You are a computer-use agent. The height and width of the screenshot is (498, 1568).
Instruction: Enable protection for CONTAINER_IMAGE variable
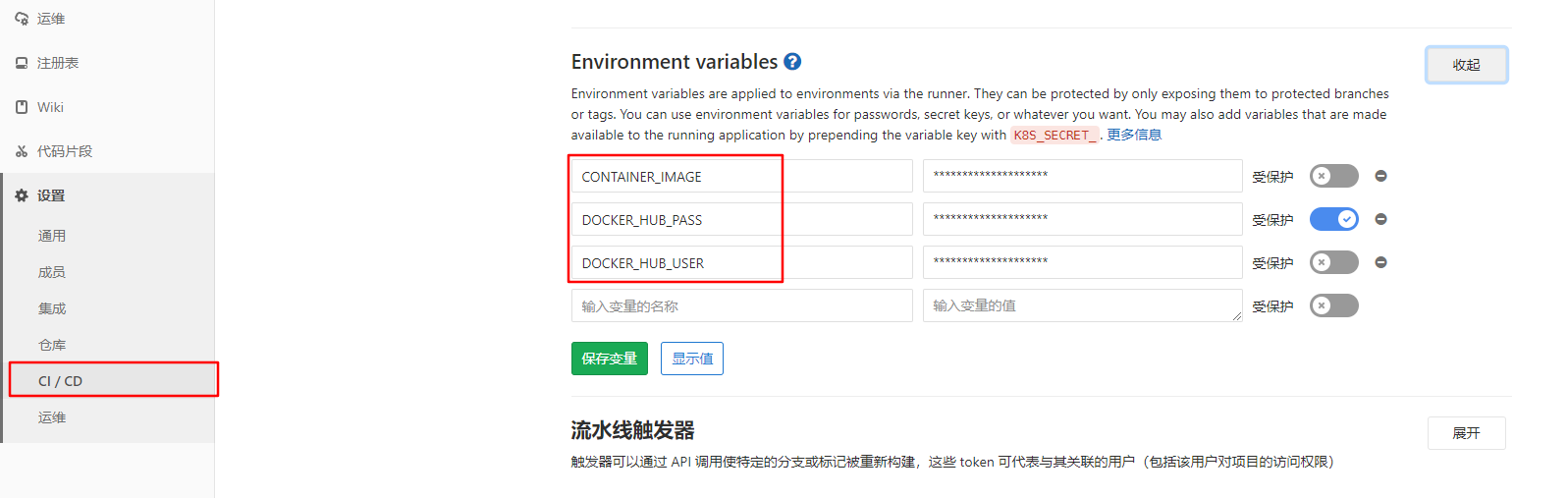(1333, 176)
